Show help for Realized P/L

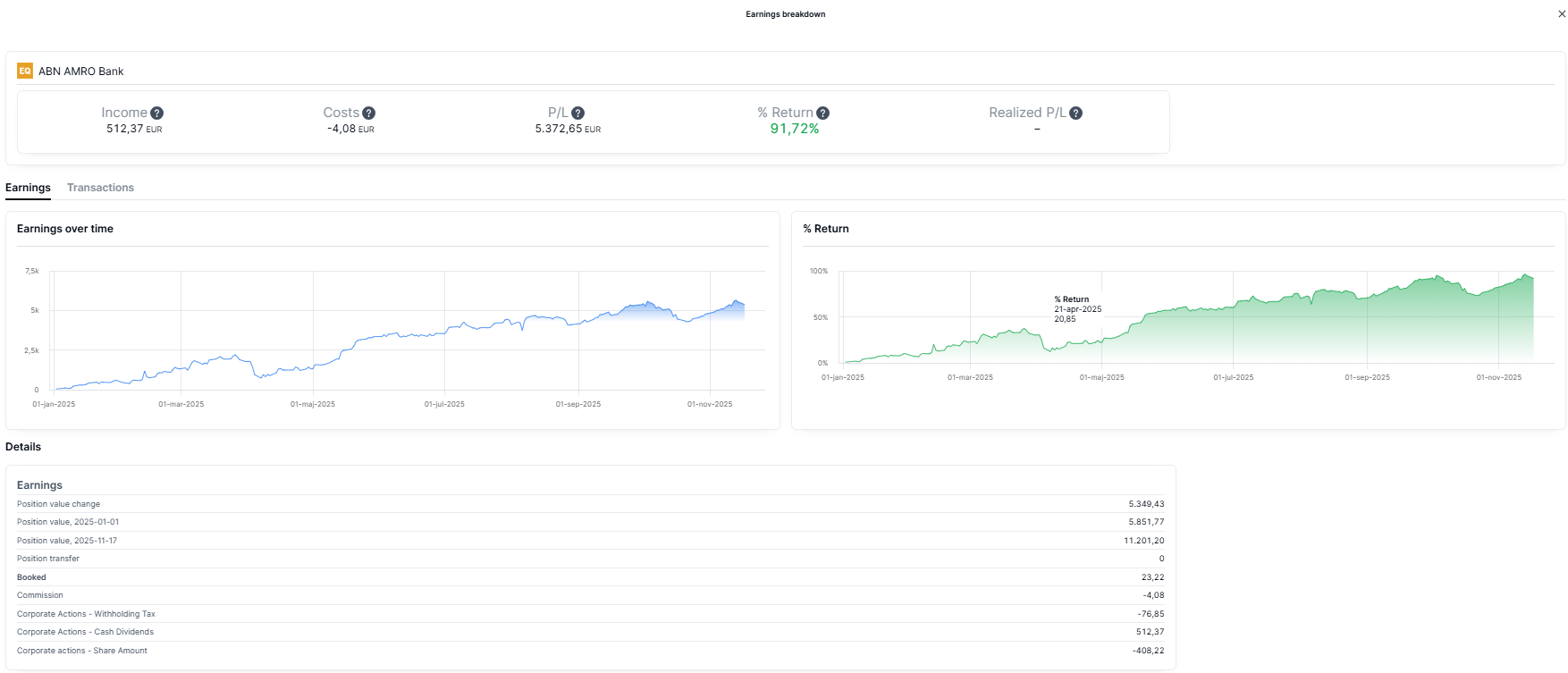click(x=1076, y=114)
